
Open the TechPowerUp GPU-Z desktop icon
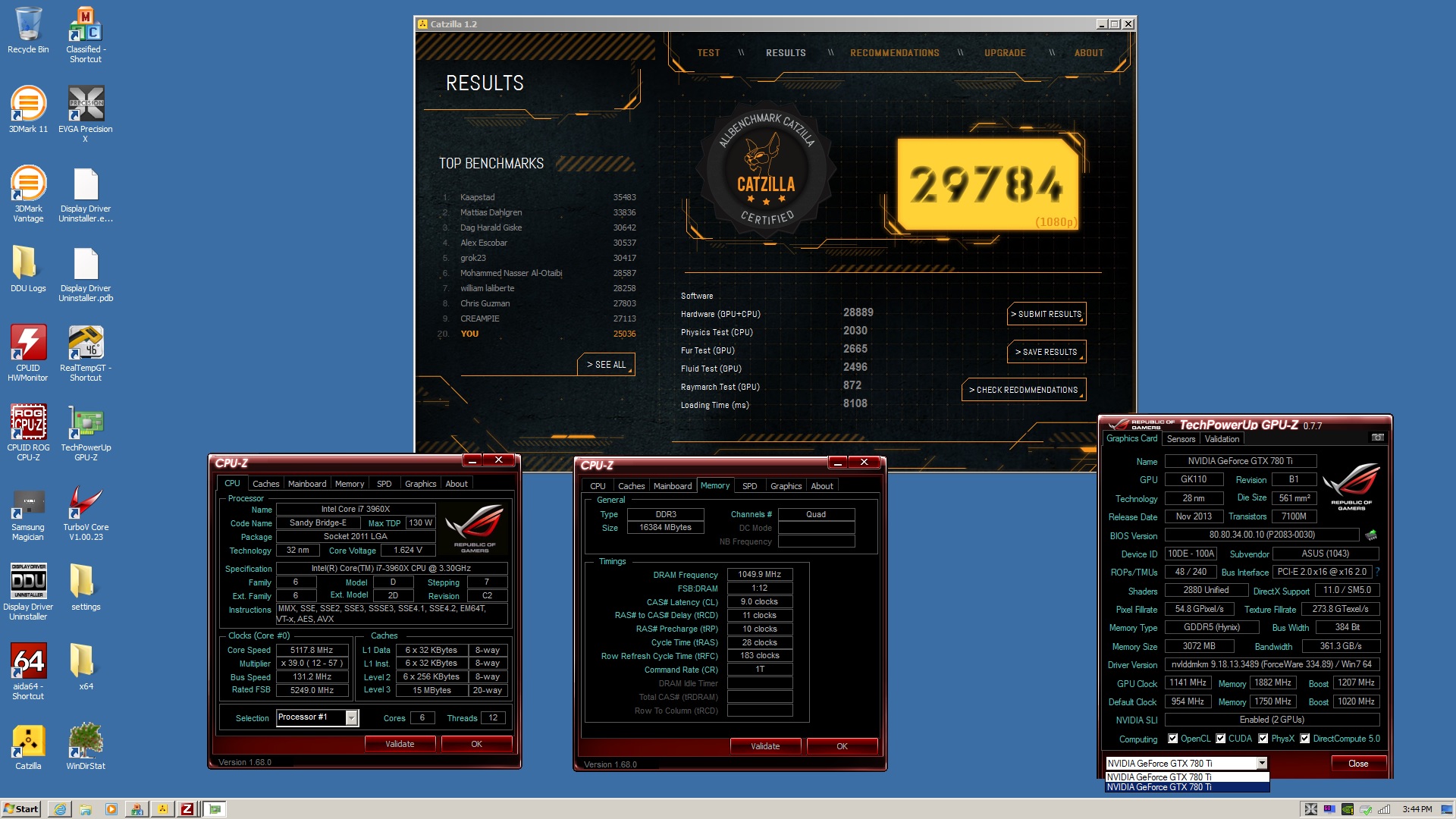(86, 433)
